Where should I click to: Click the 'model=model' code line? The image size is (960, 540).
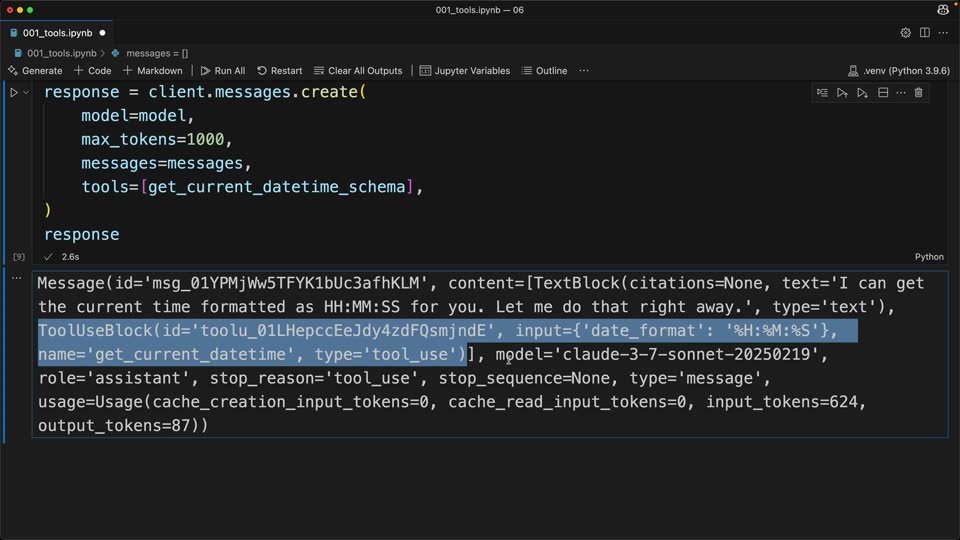pyautogui.click(x=138, y=116)
